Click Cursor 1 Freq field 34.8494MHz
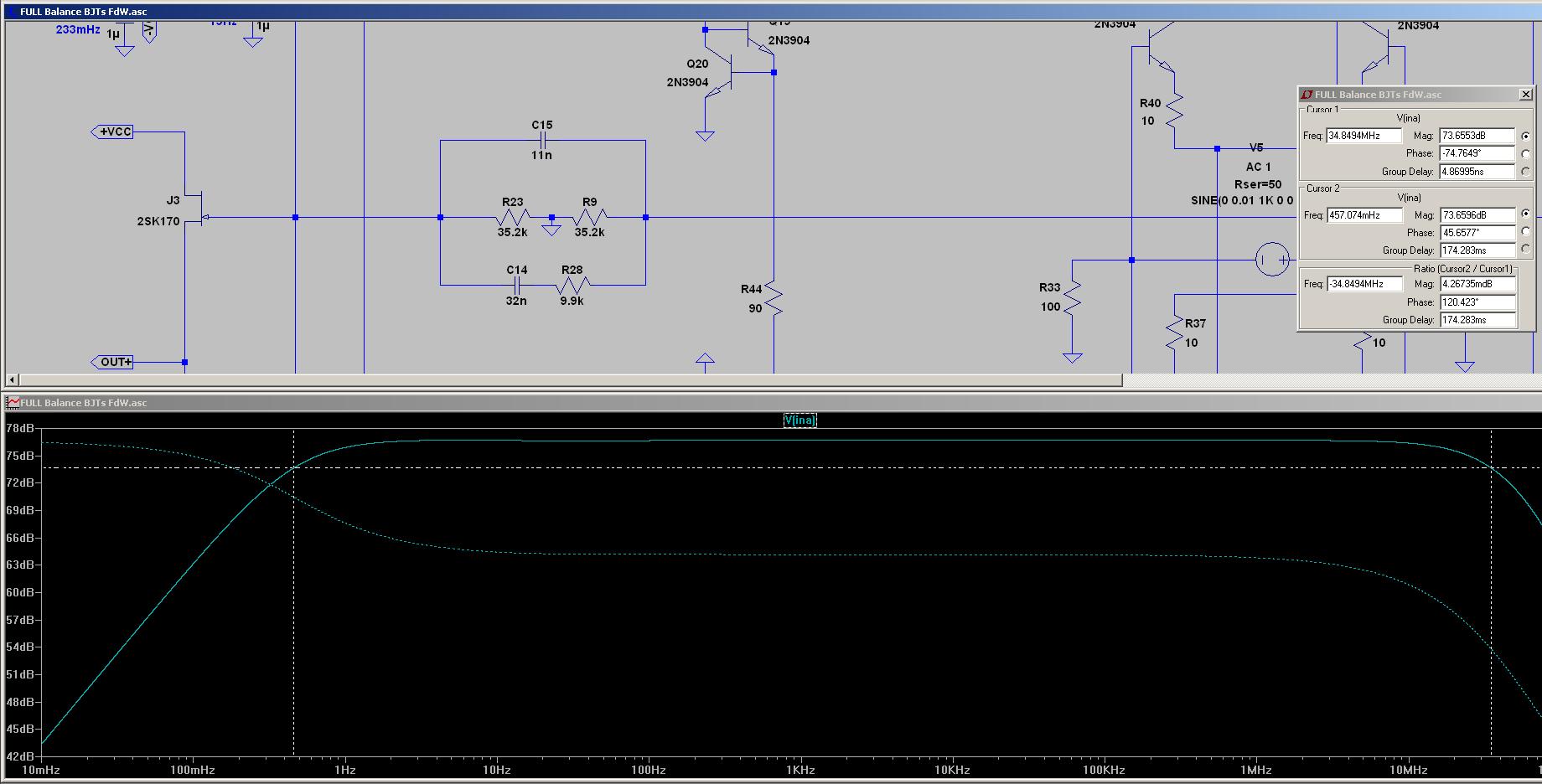1542x784 pixels. tap(1364, 136)
